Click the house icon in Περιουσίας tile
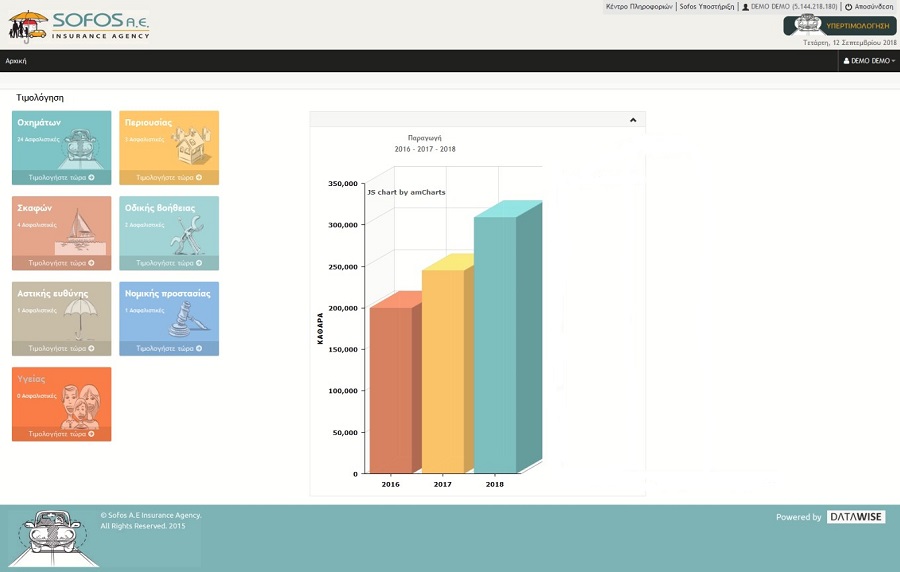This screenshot has height=572, width=900. [190, 147]
